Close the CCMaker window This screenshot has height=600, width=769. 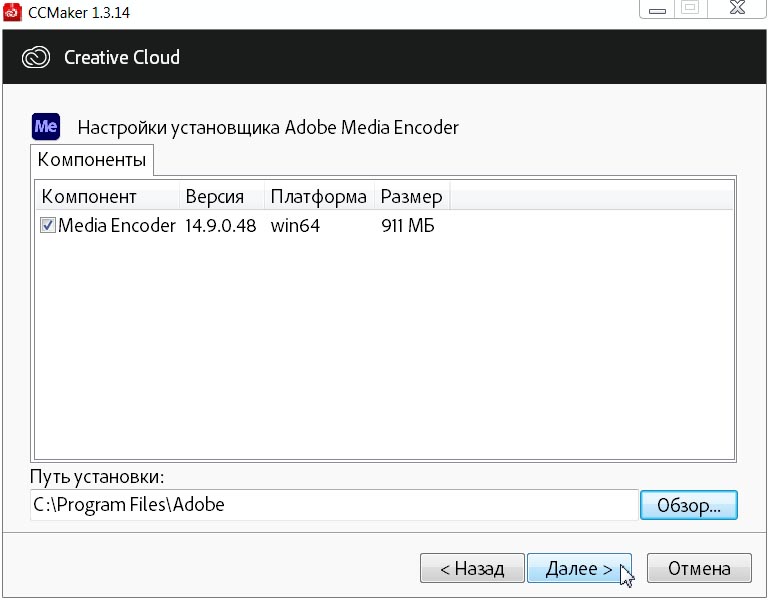(737, 8)
